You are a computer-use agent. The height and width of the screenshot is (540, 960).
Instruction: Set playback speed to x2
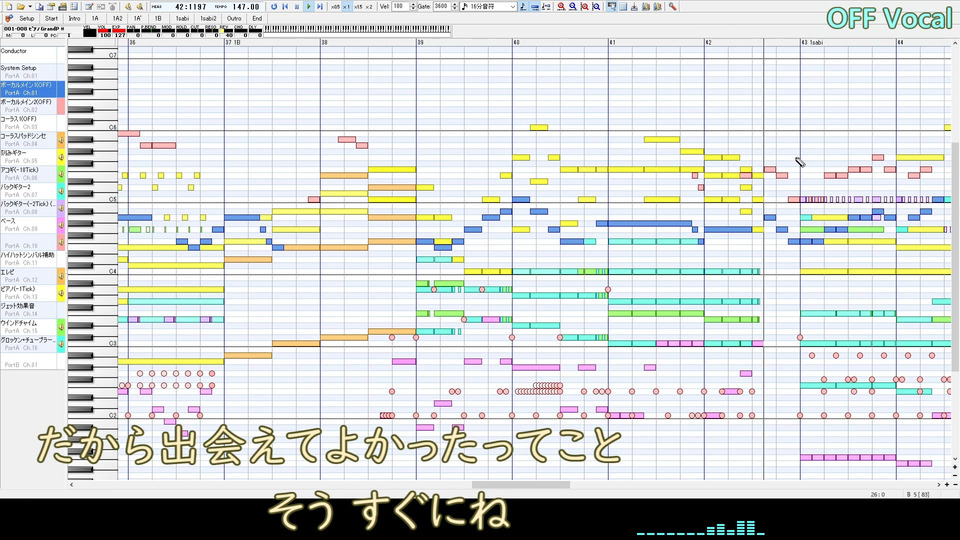[x=369, y=7]
